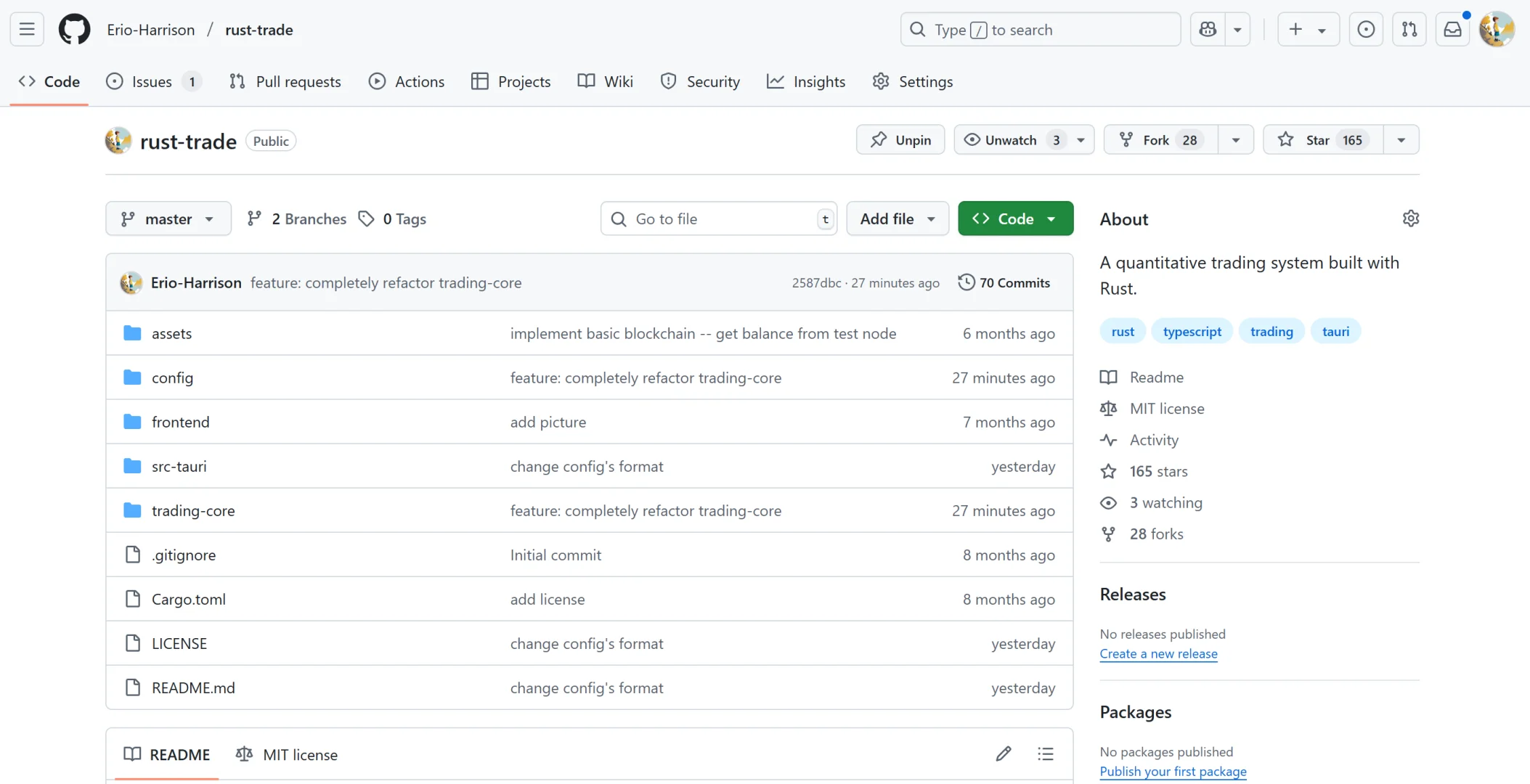The image size is (1530, 784).
Task: Open the notifications inbox icon
Action: [x=1452, y=30]
